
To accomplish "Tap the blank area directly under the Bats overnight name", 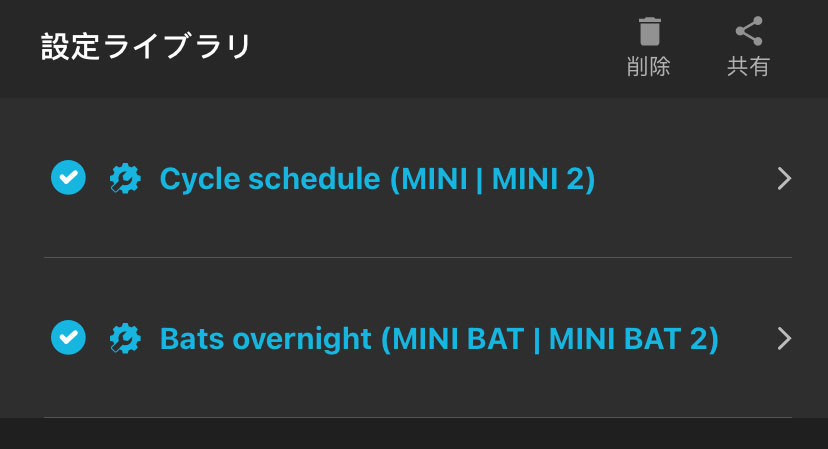I will [439, 385].
